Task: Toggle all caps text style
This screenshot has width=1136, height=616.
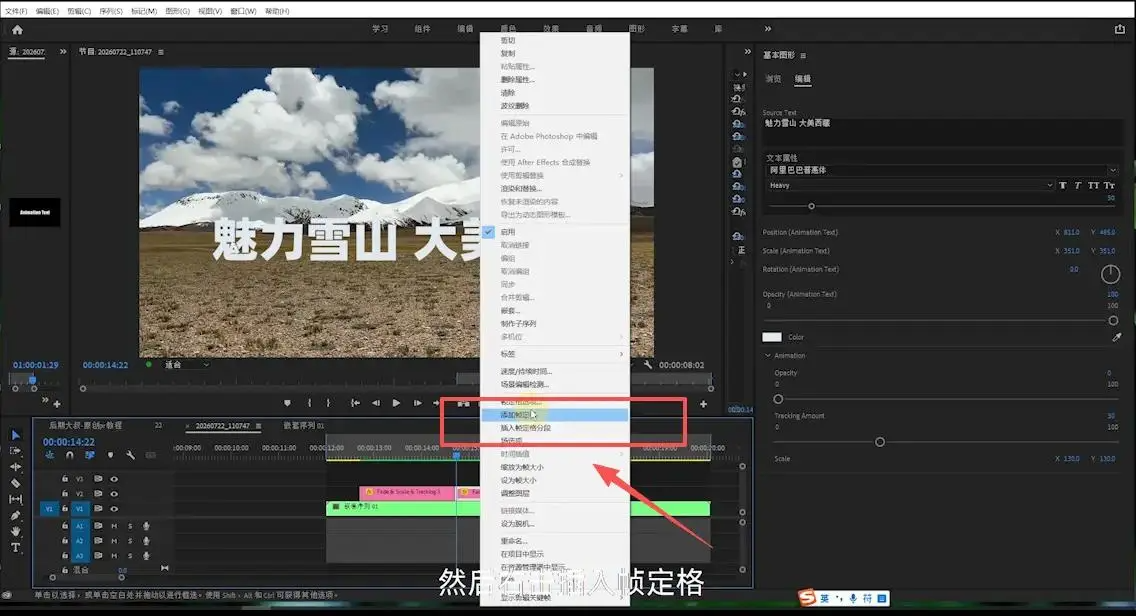Action: [1093, 186]
